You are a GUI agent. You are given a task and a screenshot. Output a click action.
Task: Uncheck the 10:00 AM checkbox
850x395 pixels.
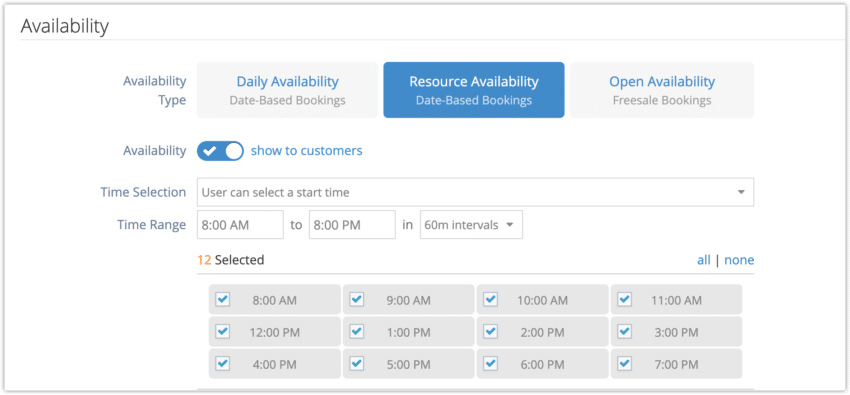[490, 299]
